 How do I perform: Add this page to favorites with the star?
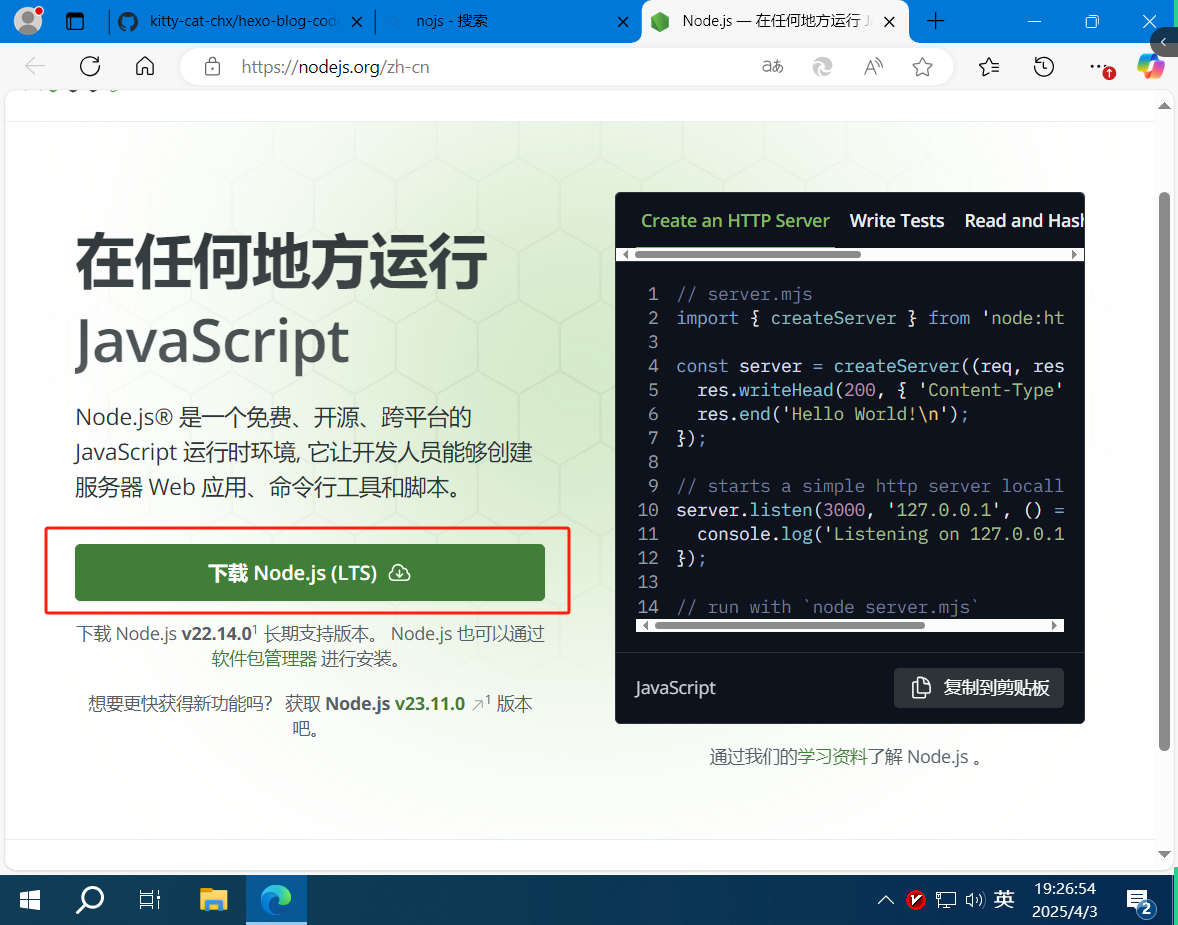pyautogui.click(x=923, y=67)
